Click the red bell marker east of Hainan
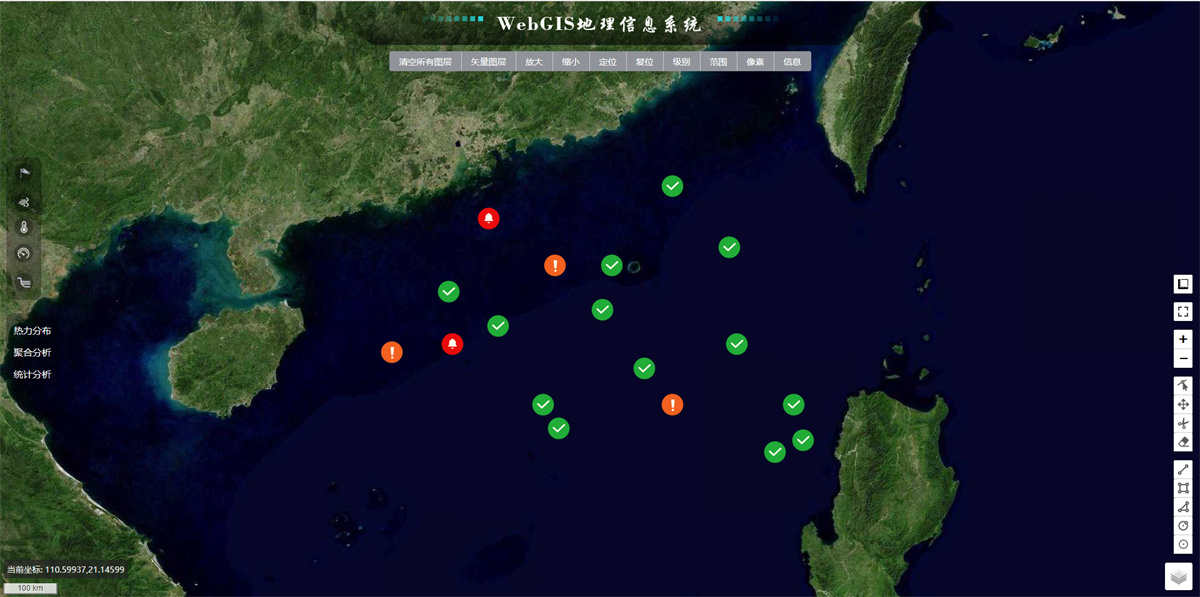The width and height of the screenshot is (1200, 597). [452, 344]
